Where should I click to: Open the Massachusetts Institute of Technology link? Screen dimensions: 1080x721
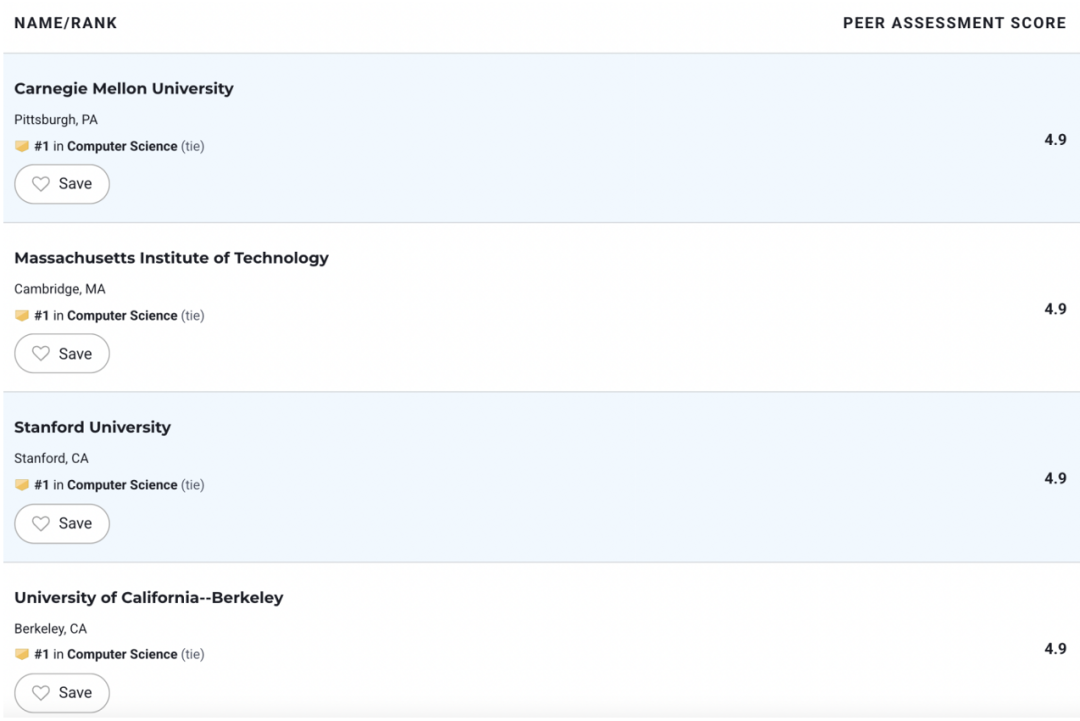(172, 258)
